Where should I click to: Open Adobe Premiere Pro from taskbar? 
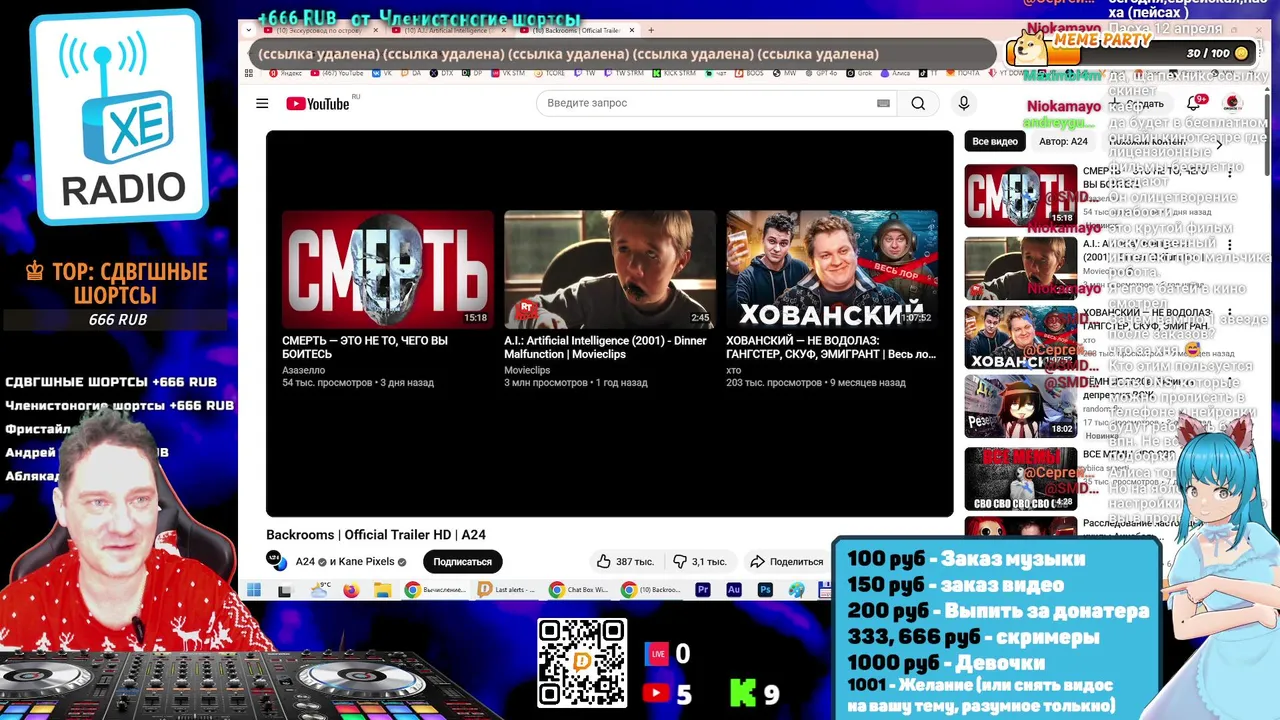703,590
